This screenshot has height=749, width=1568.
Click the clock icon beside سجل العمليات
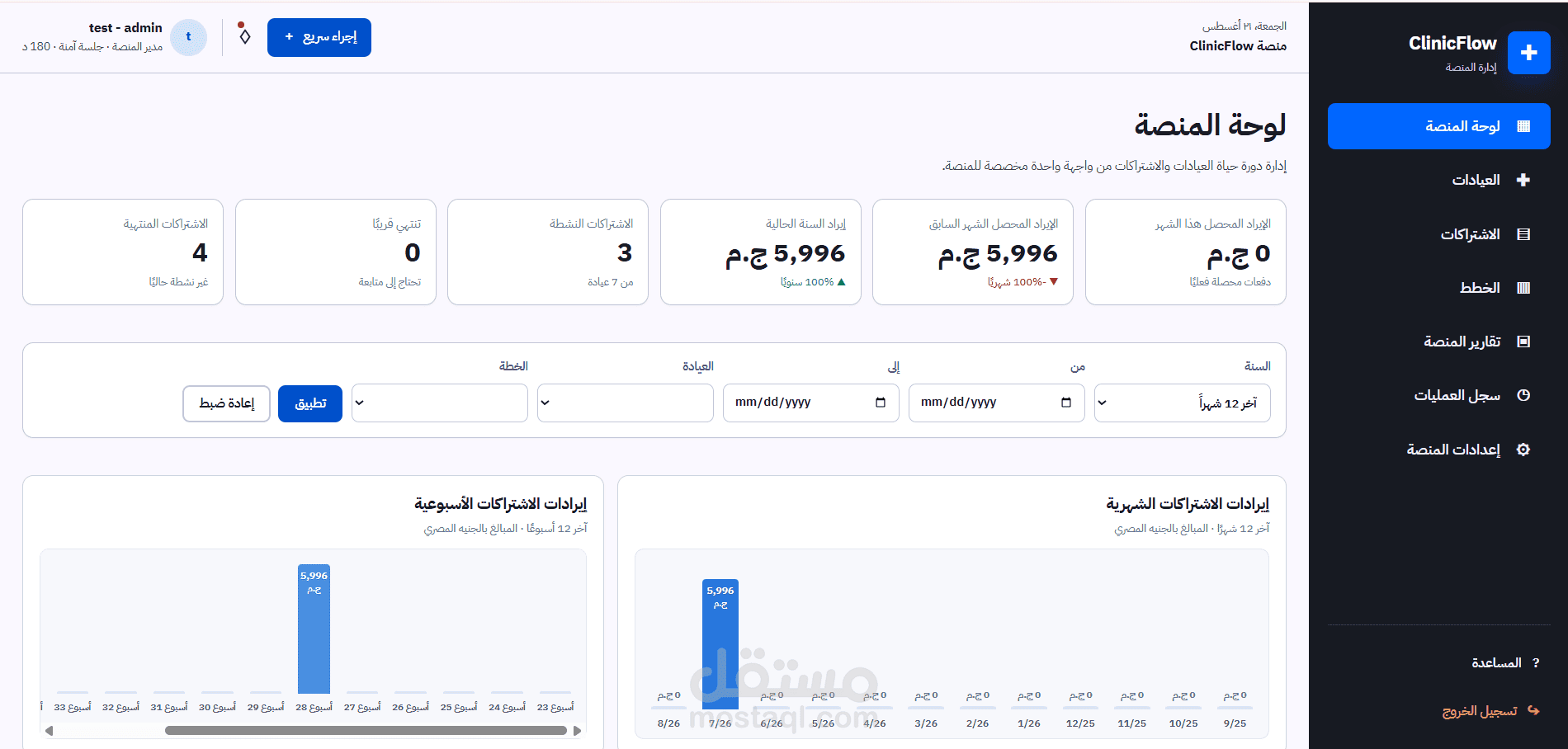[1523, 395]
